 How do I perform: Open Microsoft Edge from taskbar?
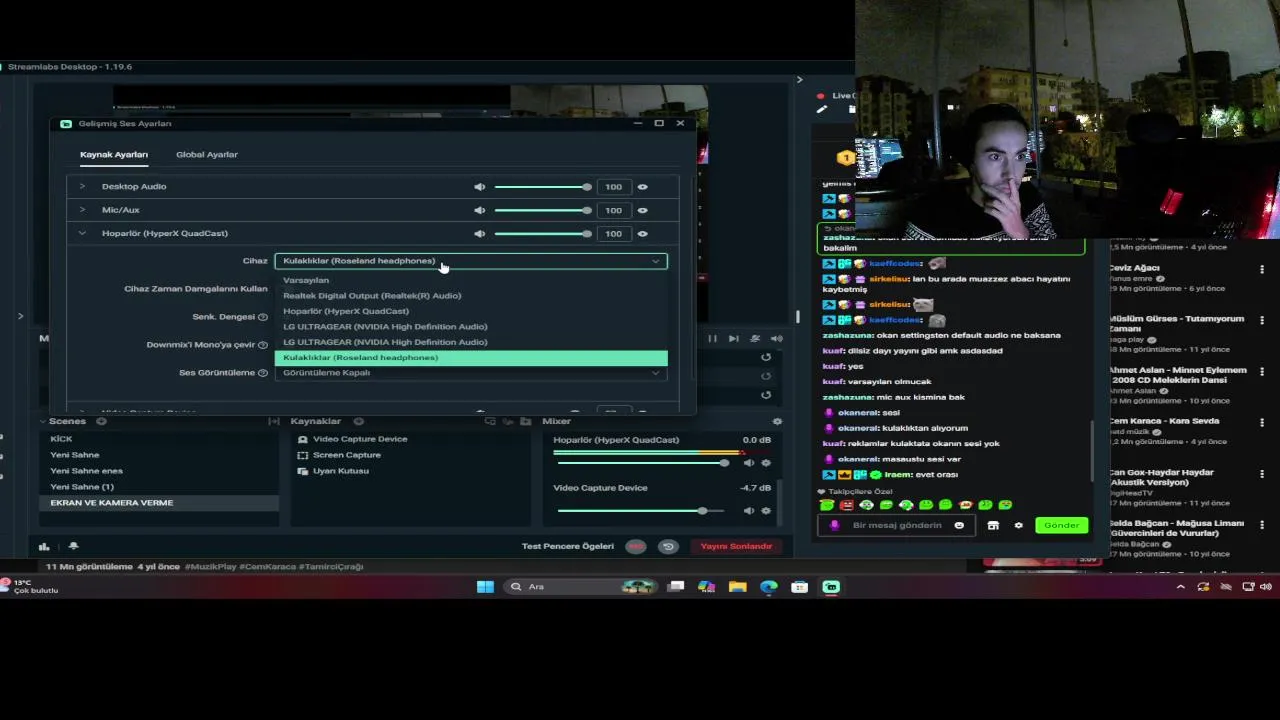[x=769, y=587]
